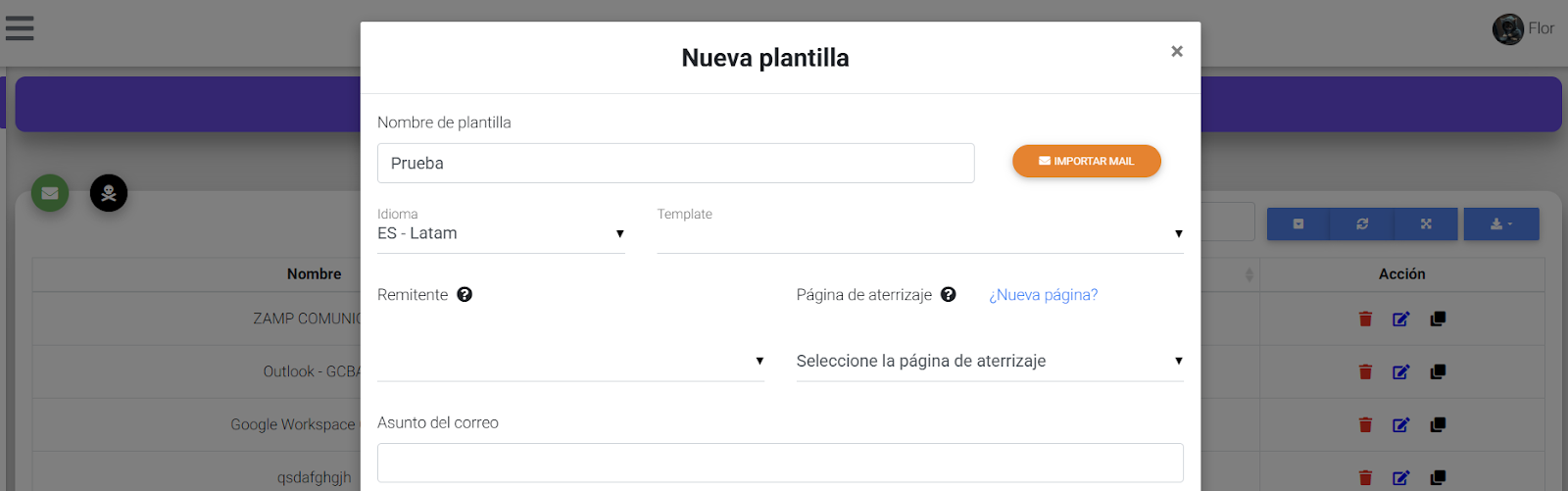The width and height of the screenshot is (1568, 491).
Task: Click the green envelope icon
Action: click(x=50, y=193)
